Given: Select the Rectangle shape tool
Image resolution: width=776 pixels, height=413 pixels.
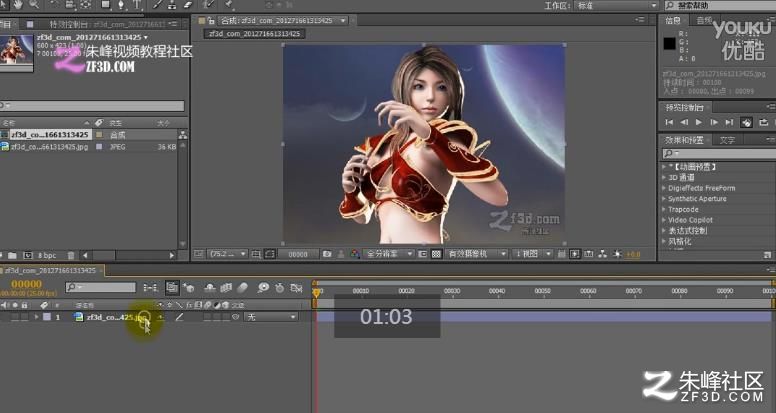Looking at the screenshot, I should 105,4.
